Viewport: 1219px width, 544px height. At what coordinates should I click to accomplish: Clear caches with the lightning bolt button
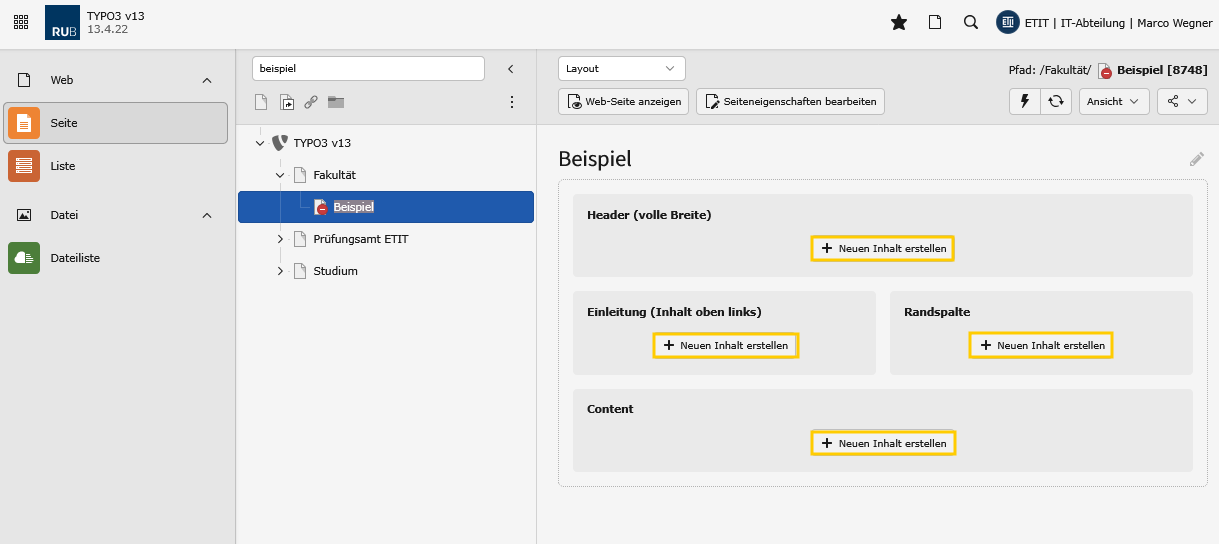pos(1024,101)
